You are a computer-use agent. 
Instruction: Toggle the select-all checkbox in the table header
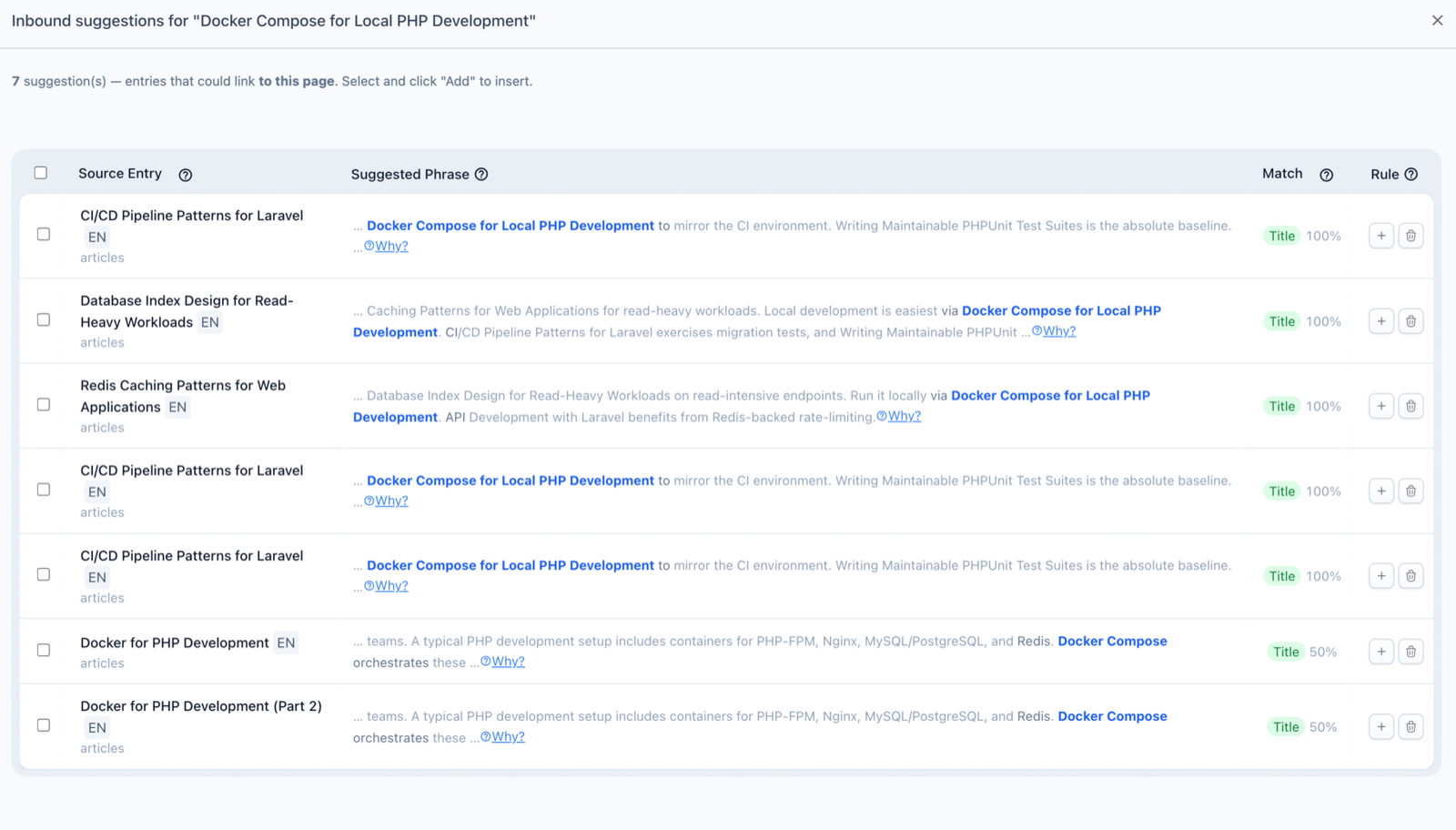click(41, 173)
